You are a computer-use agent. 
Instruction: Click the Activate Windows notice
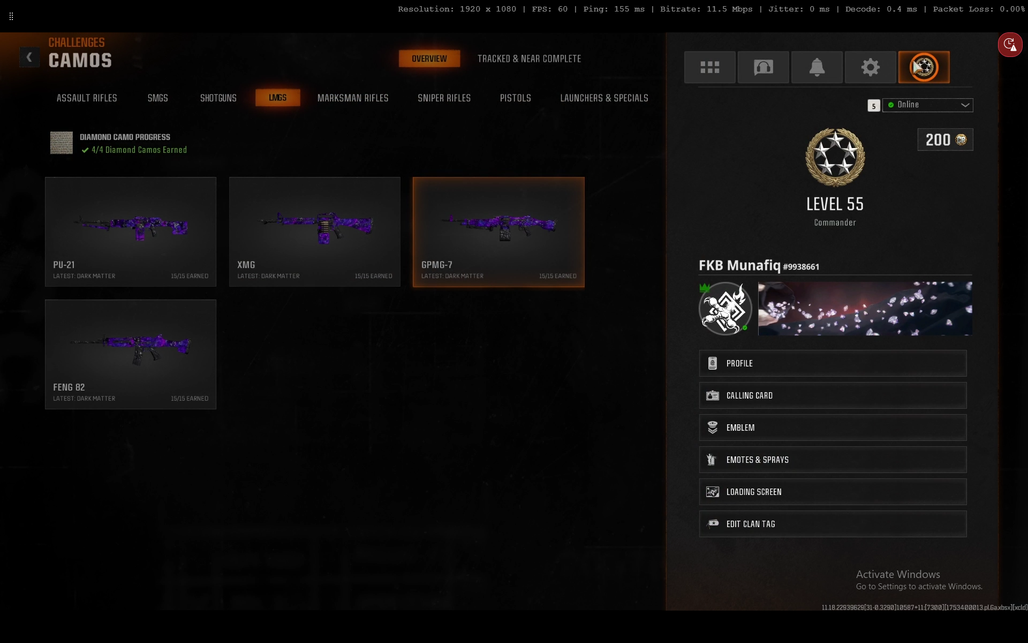click(x=919, y=580)
